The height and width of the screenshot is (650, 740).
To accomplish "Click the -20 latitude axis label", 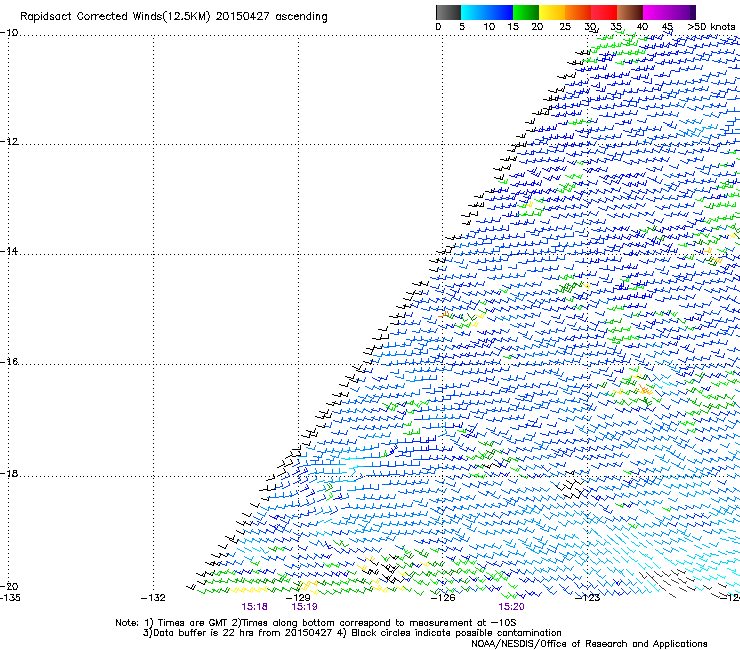I will (x=9, y=586).
